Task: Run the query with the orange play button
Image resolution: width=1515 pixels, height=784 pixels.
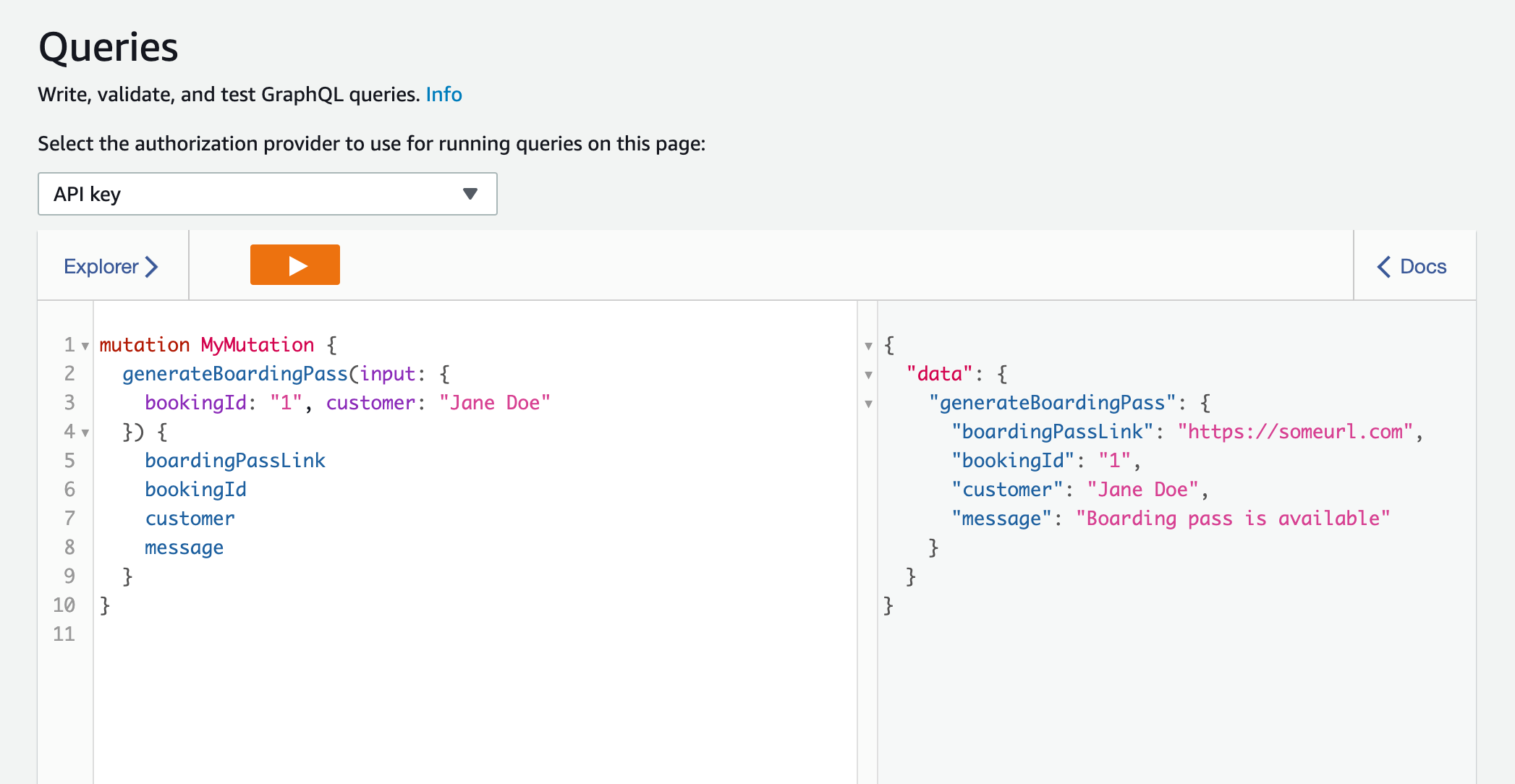Action: [294, 265]
